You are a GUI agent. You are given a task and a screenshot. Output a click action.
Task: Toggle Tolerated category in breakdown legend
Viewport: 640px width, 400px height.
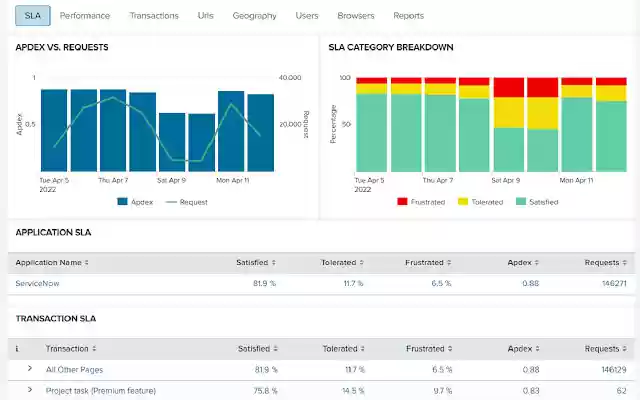(481, 201)
